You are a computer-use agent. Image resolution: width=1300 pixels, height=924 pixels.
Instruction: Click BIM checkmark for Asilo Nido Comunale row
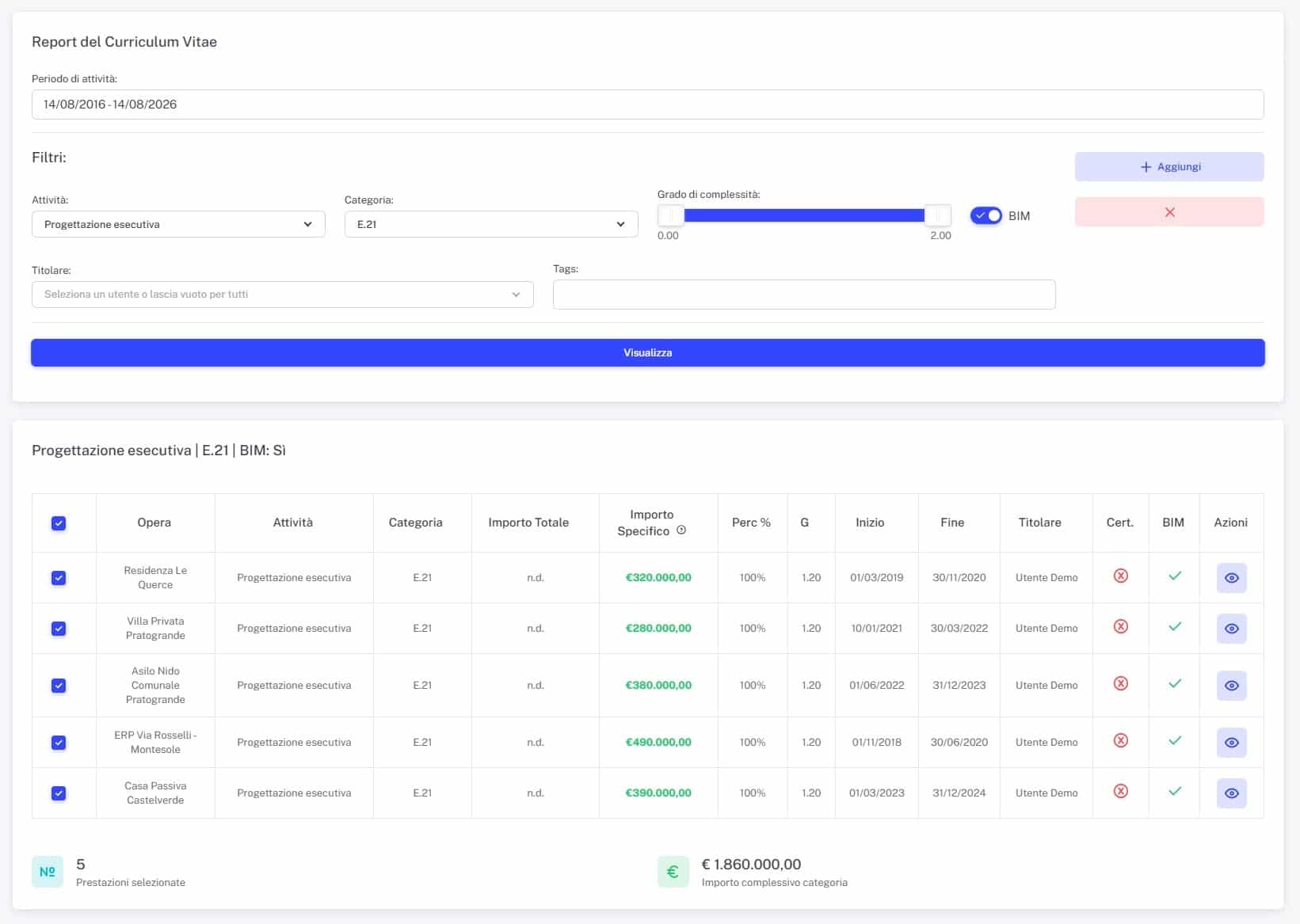click(x=1175, y=683)
